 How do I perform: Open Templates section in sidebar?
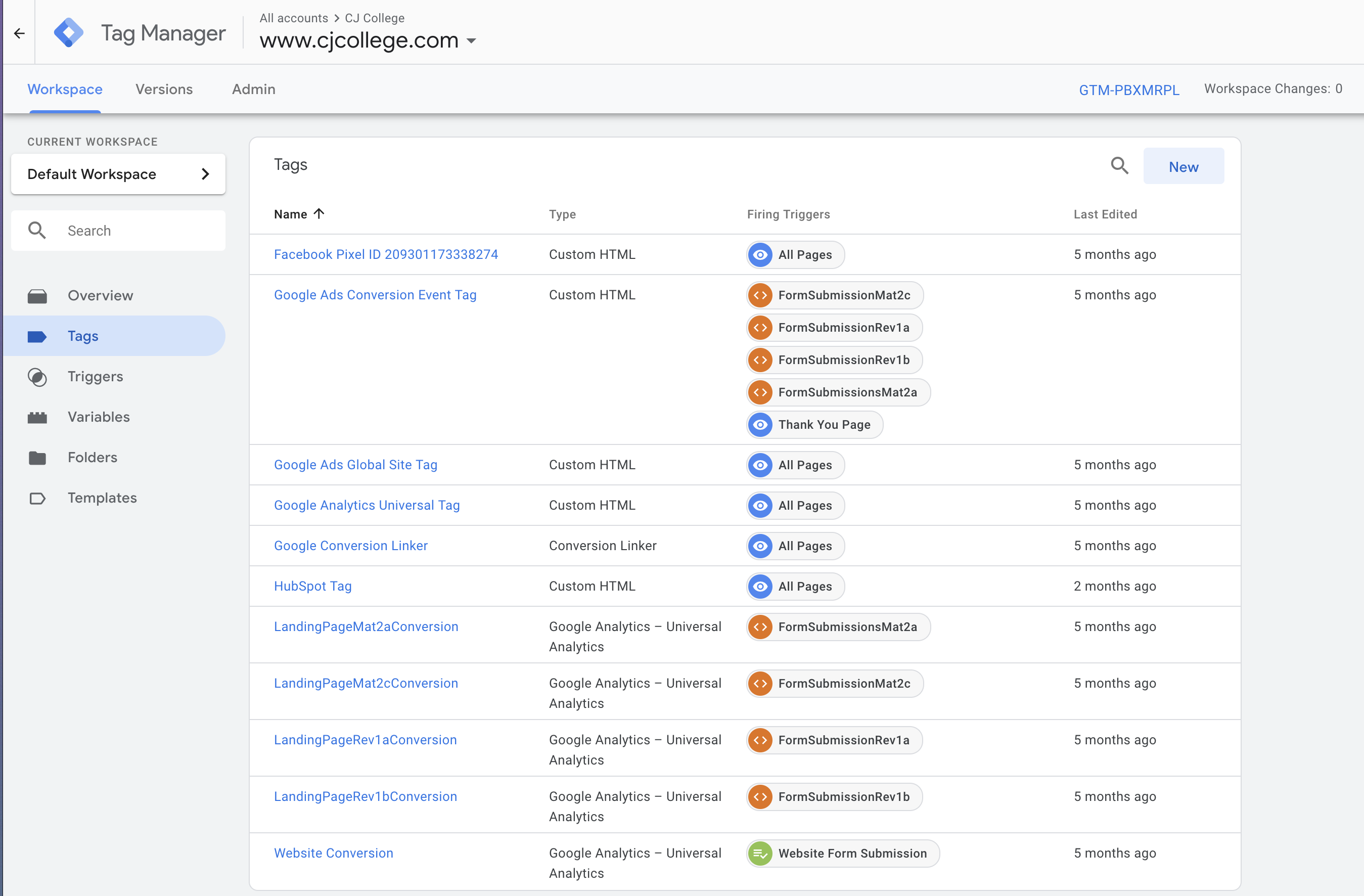tap(102, 498)
